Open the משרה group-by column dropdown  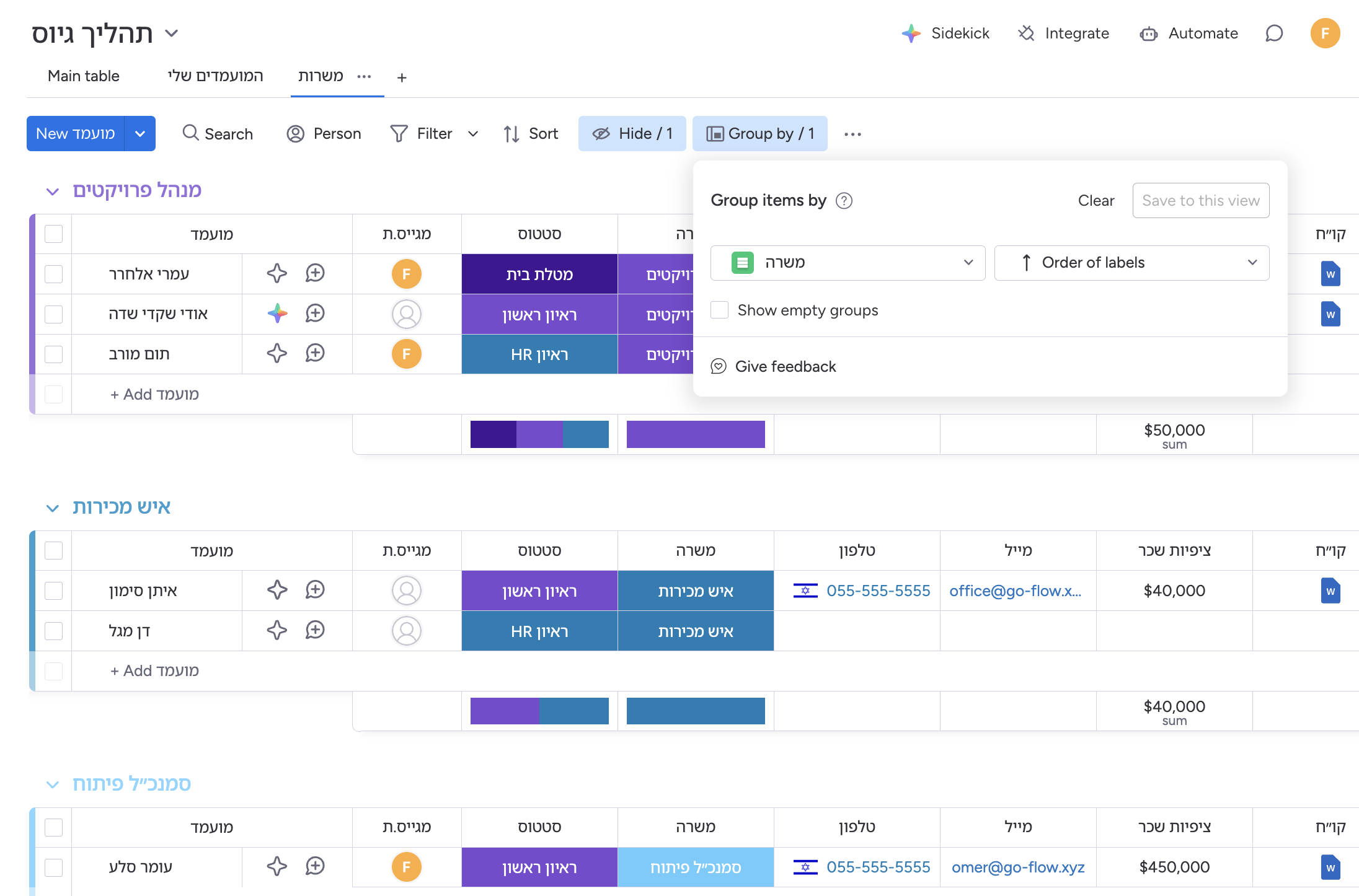point(848,263)
